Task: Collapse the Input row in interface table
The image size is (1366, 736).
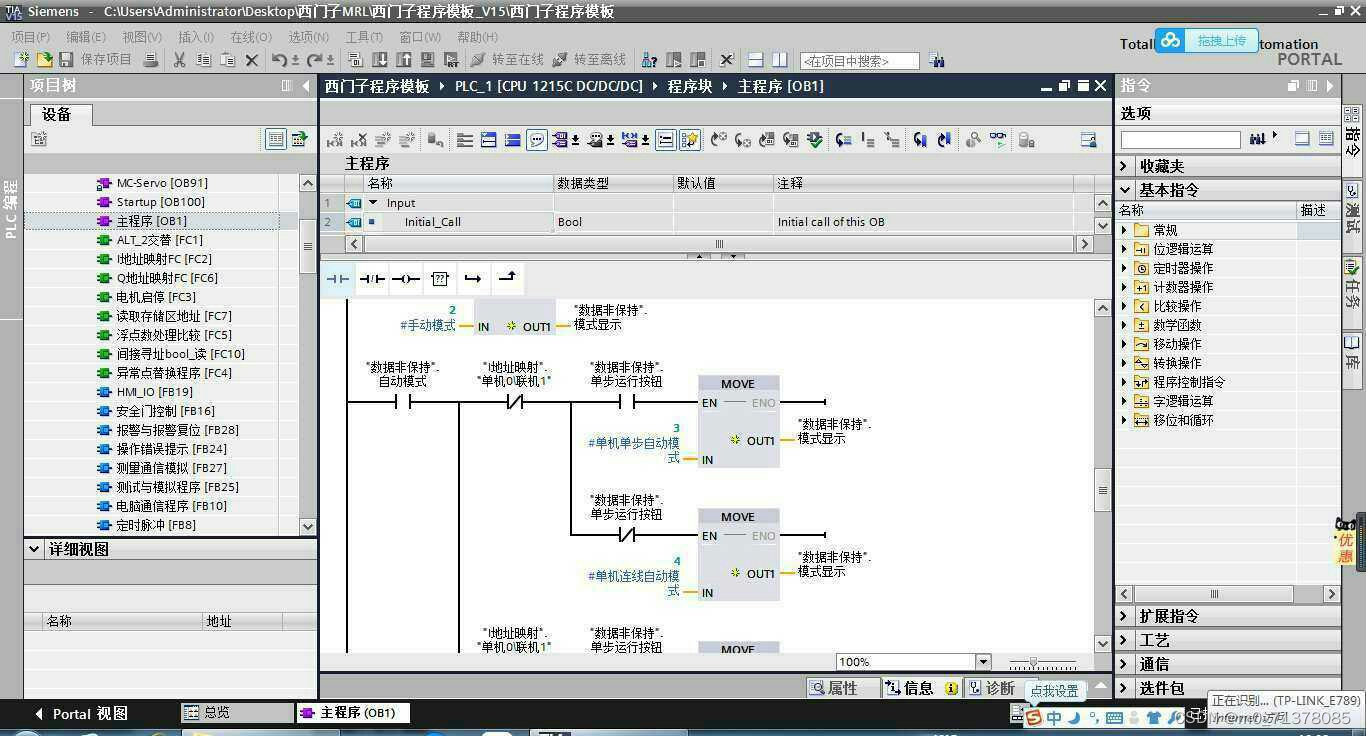Action: pos(373,203)
